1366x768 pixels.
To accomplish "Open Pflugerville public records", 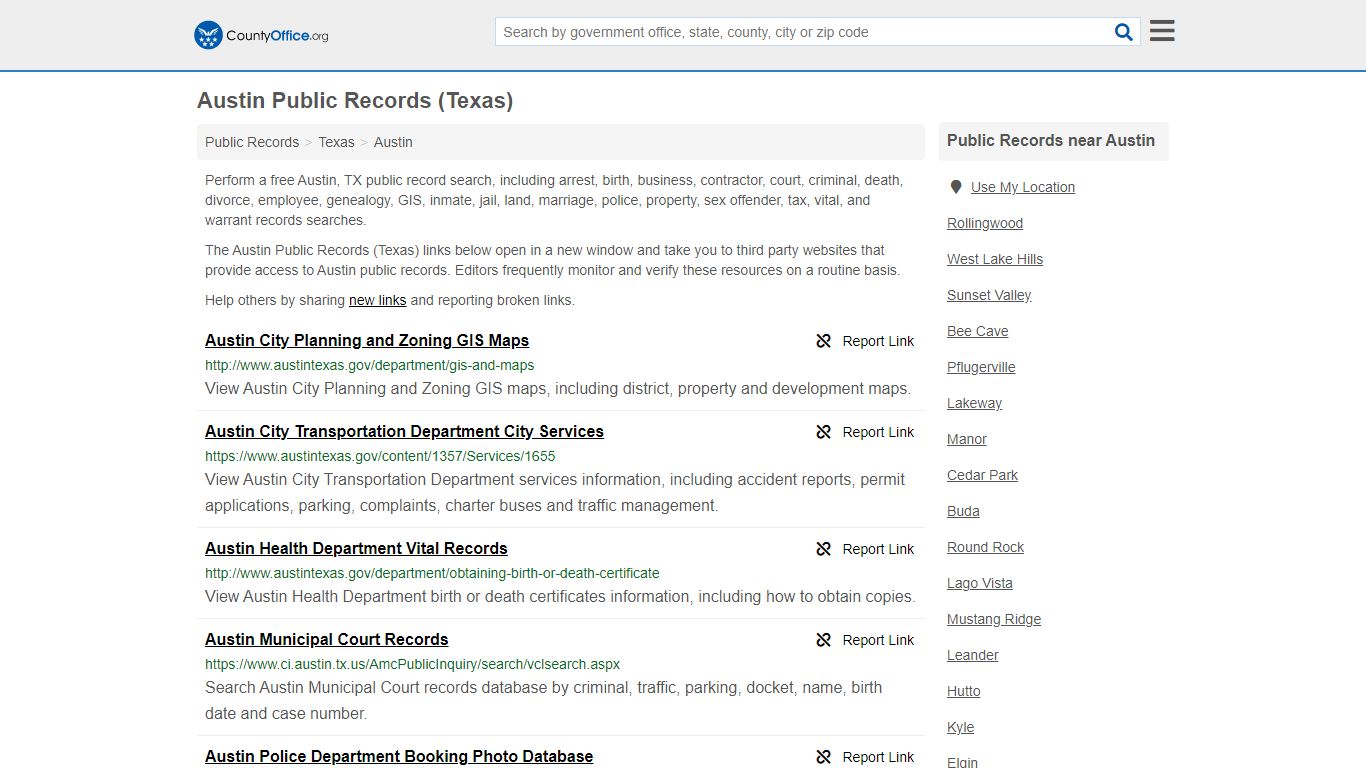I will pos(981,367).
